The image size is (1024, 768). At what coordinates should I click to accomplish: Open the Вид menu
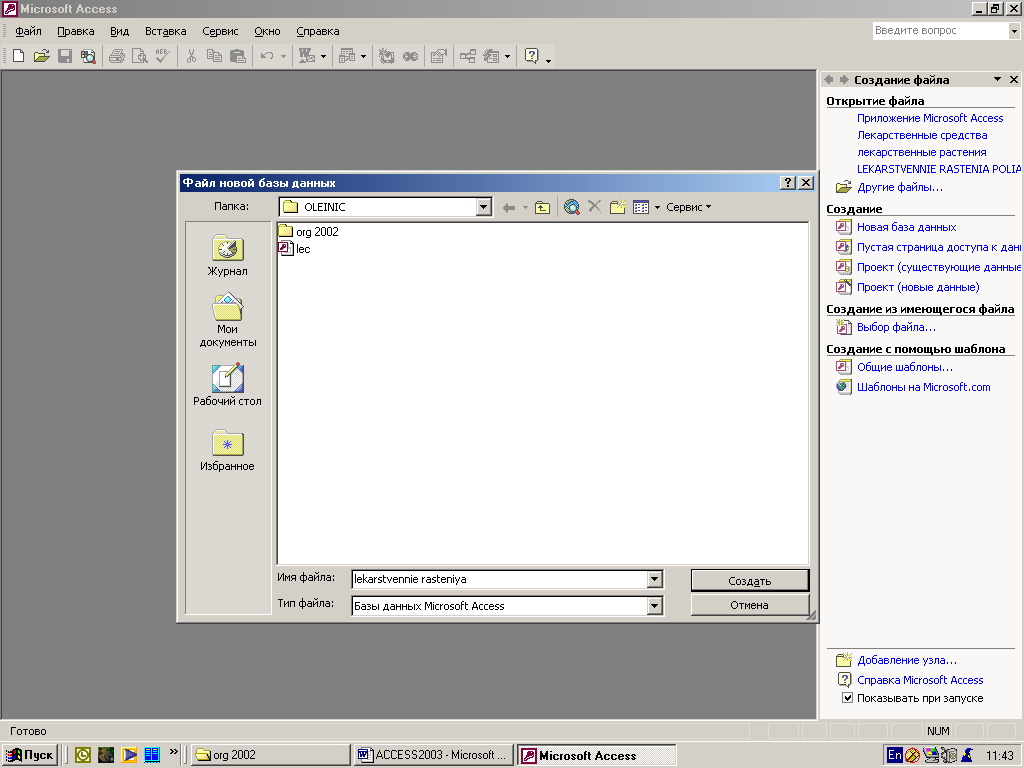pos(120,31)
